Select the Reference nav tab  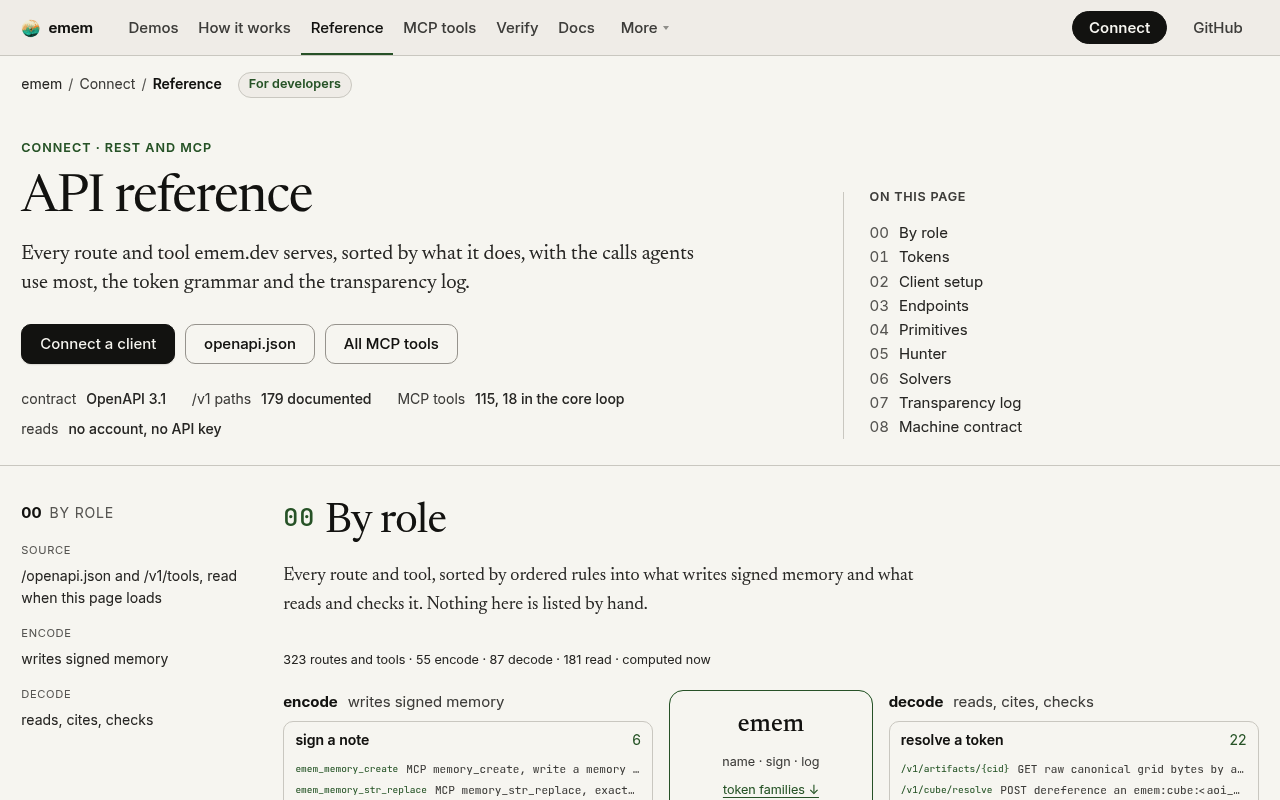[347, 28]
